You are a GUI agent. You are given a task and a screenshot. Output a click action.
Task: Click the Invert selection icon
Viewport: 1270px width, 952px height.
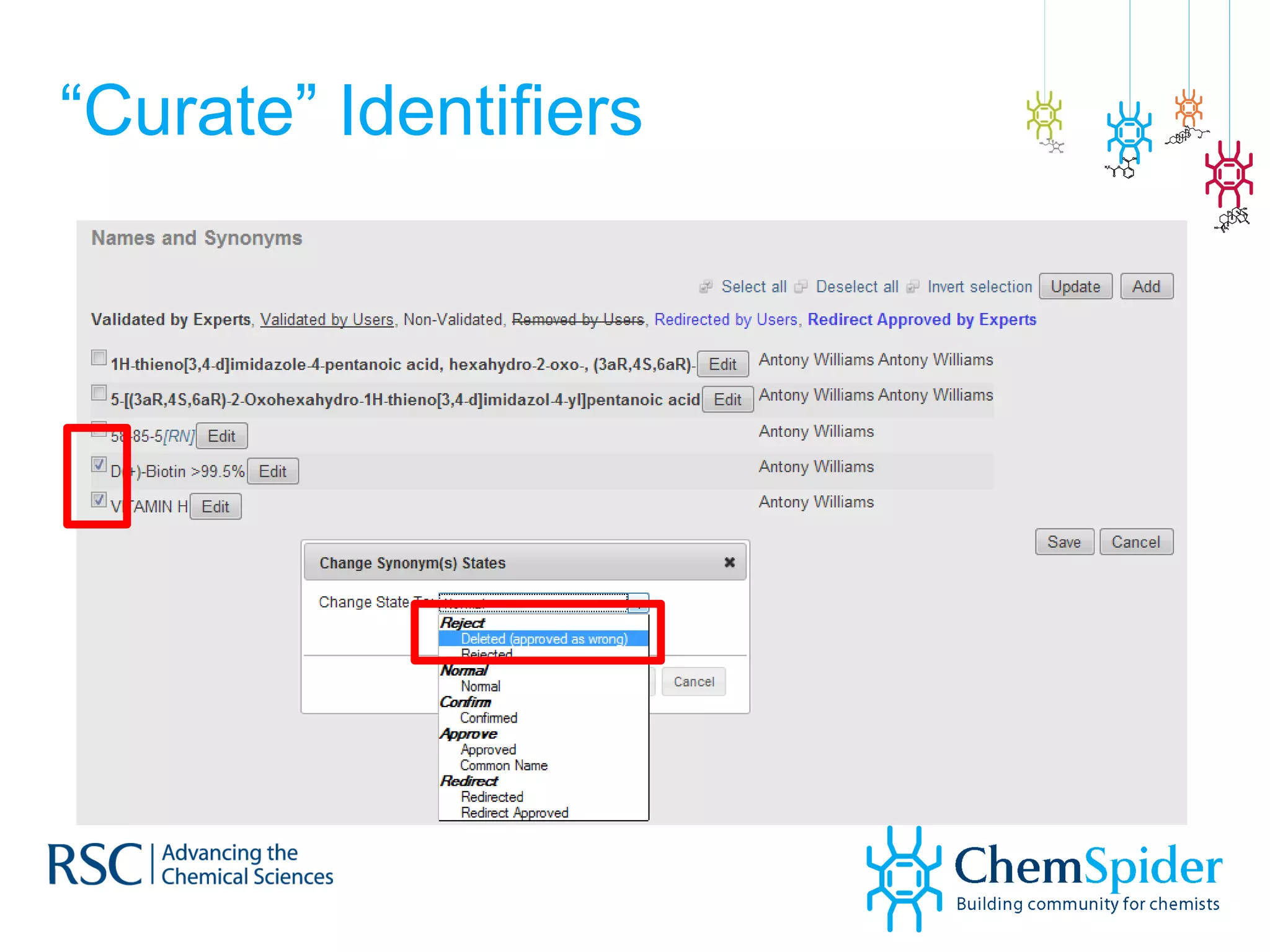click(913, 286)
